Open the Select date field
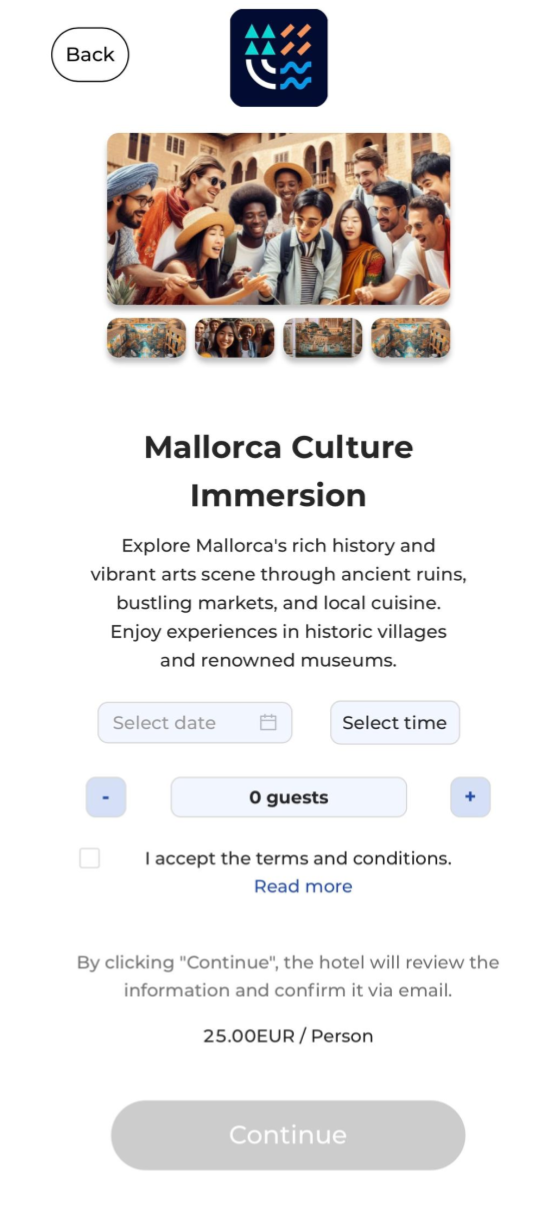 [195, 722]
